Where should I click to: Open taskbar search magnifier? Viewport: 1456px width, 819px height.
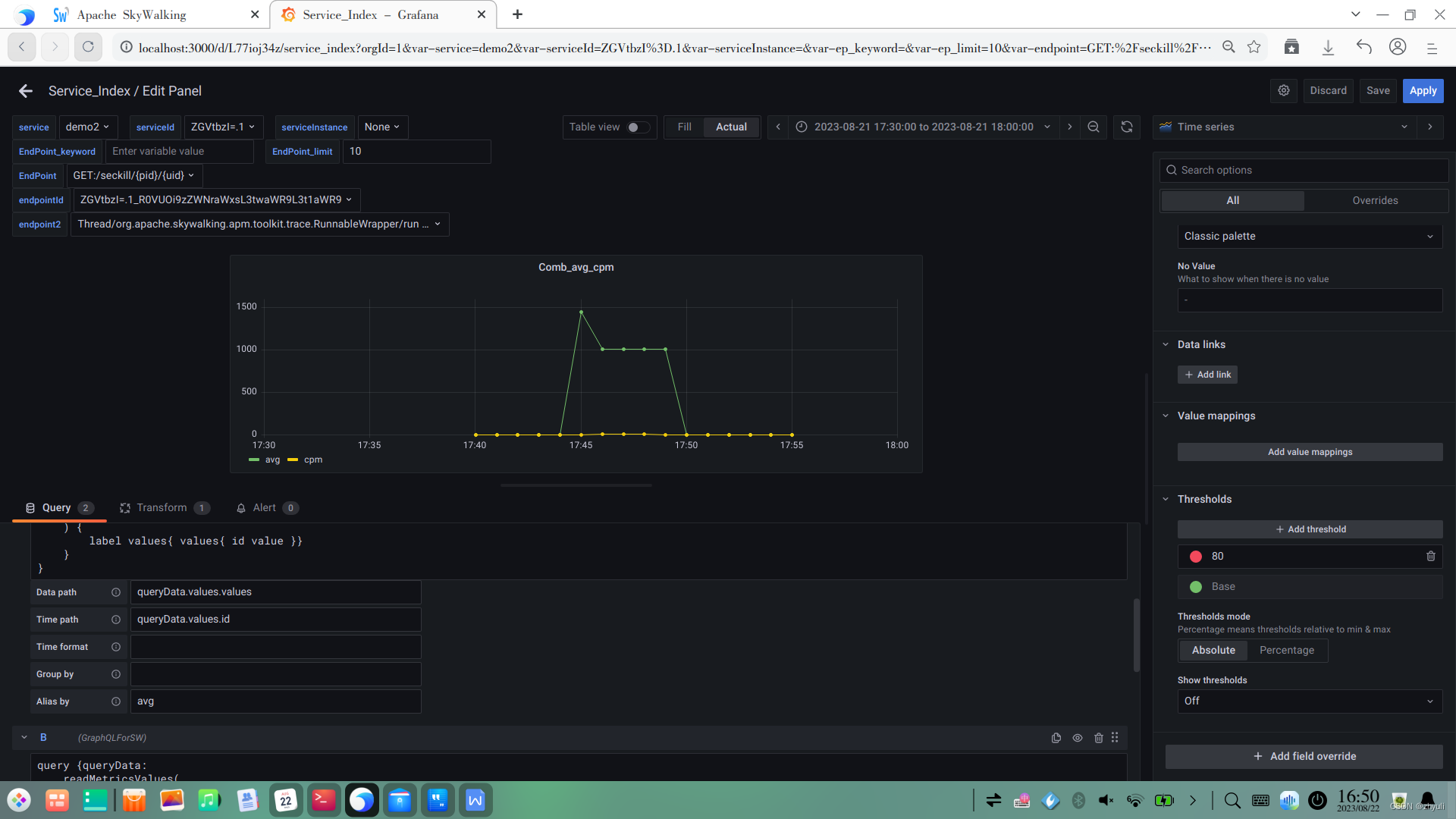[x=1232, y=800]
